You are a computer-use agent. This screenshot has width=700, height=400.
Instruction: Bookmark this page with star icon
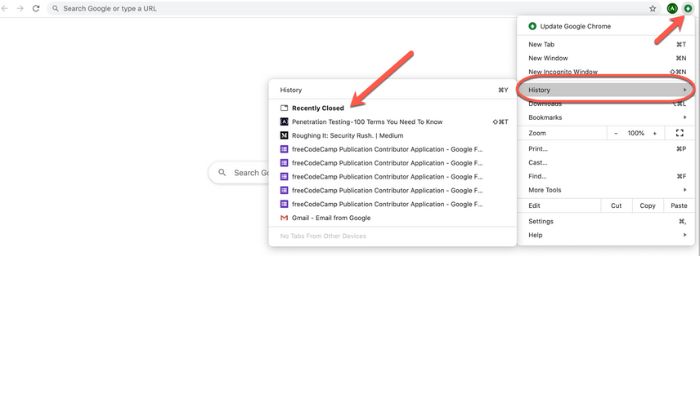point(652,8)
